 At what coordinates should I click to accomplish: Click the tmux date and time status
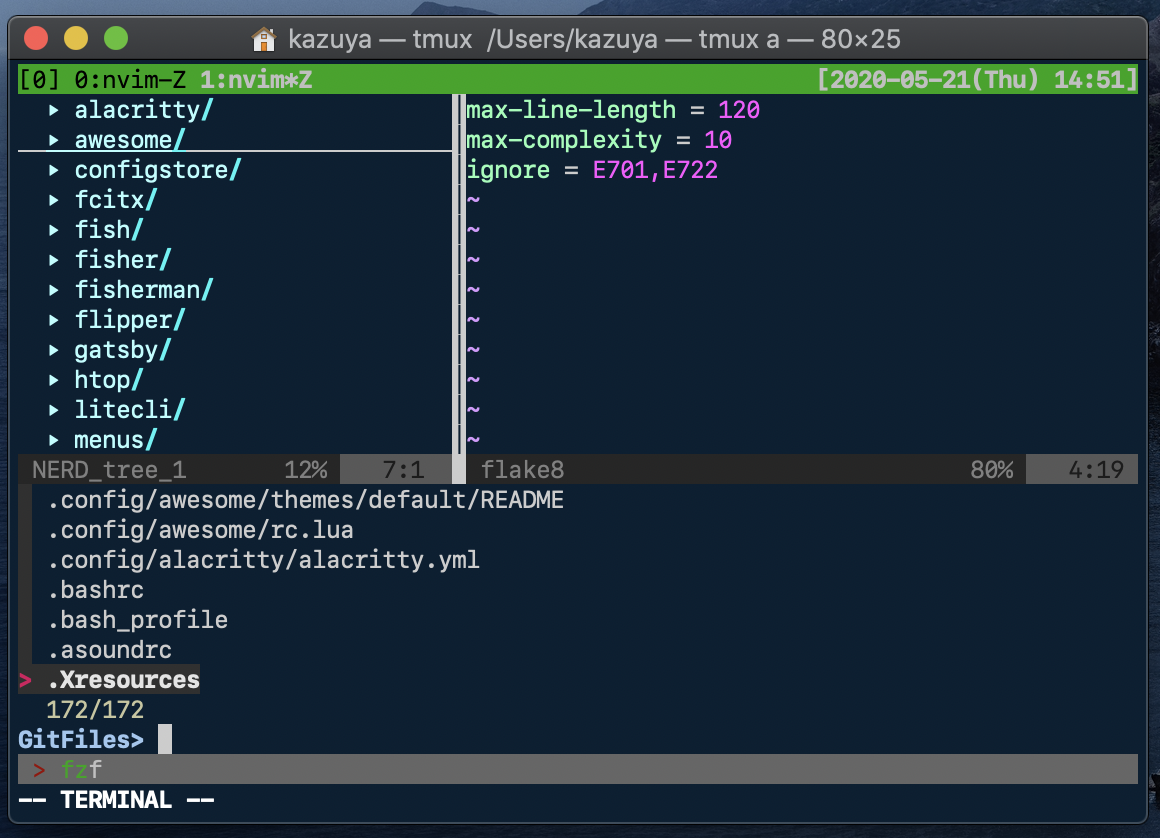(977, 79)
